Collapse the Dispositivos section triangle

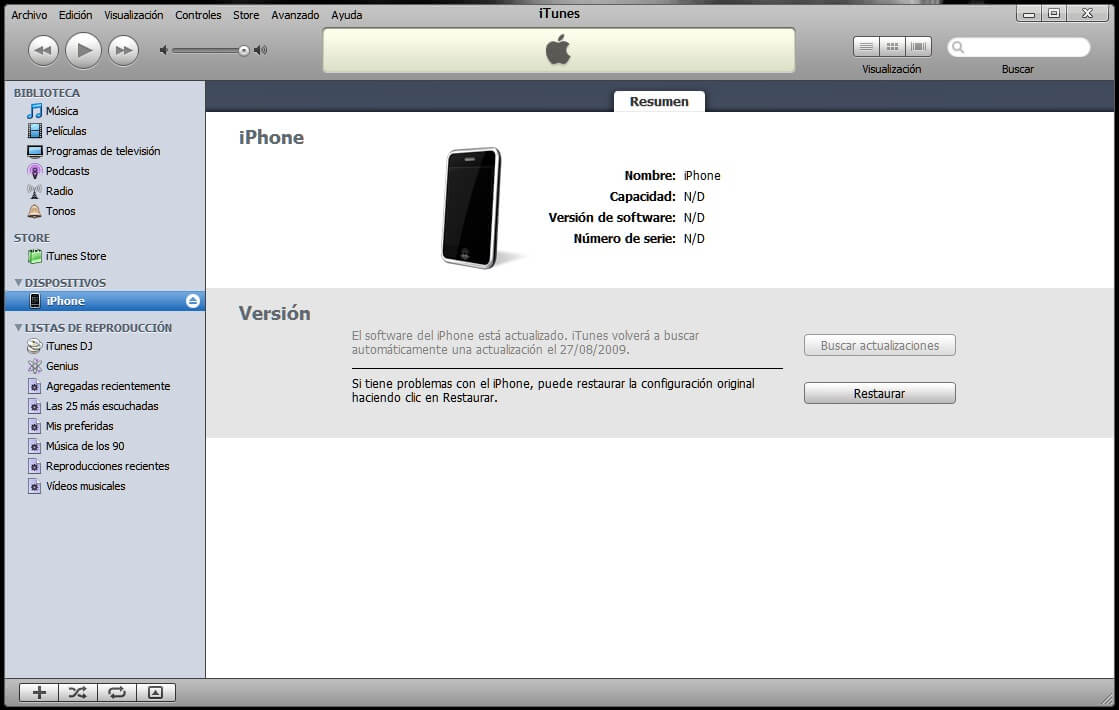[x=18, y=283]
